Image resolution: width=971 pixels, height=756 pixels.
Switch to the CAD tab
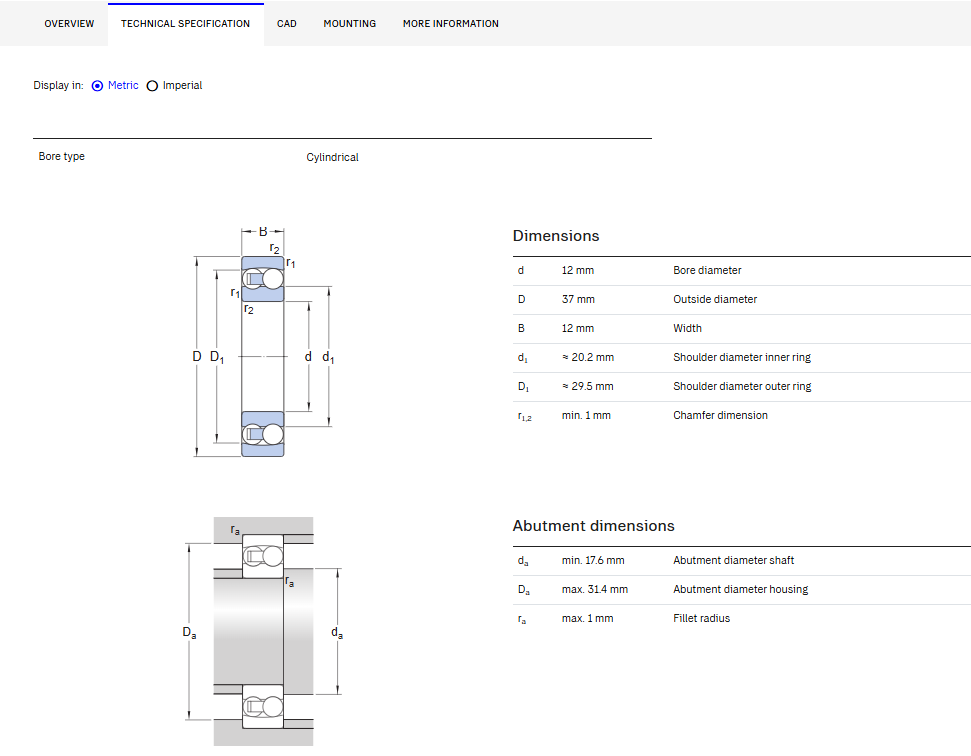(x=287, y=24)
